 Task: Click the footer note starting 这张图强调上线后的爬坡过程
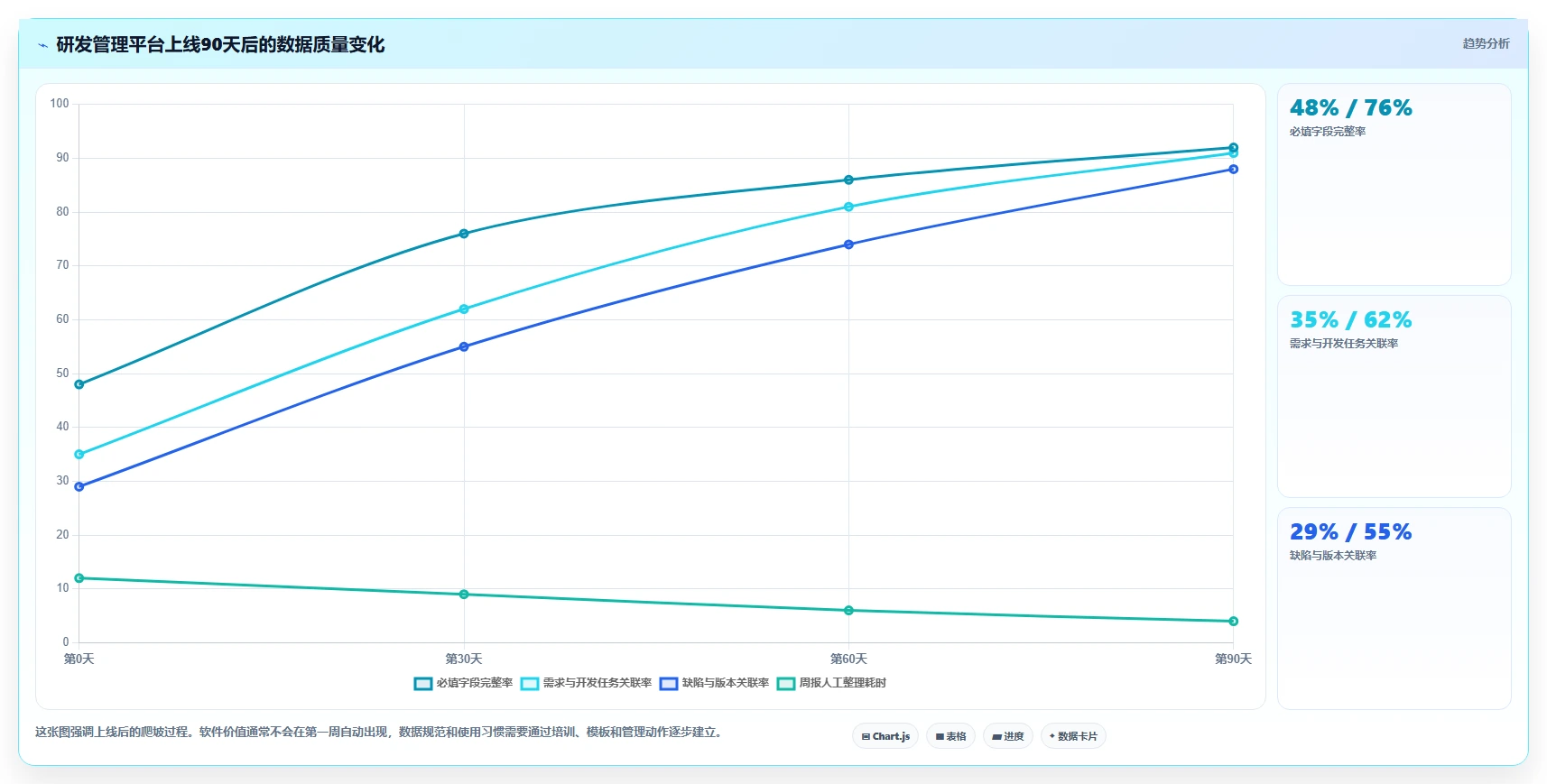379,733
